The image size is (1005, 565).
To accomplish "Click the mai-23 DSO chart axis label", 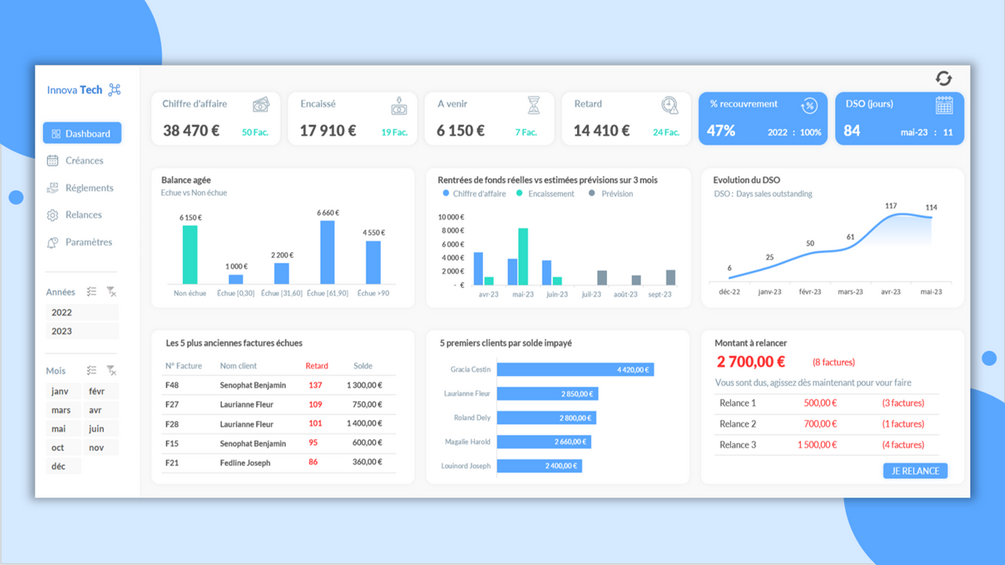I will (931, 292).
